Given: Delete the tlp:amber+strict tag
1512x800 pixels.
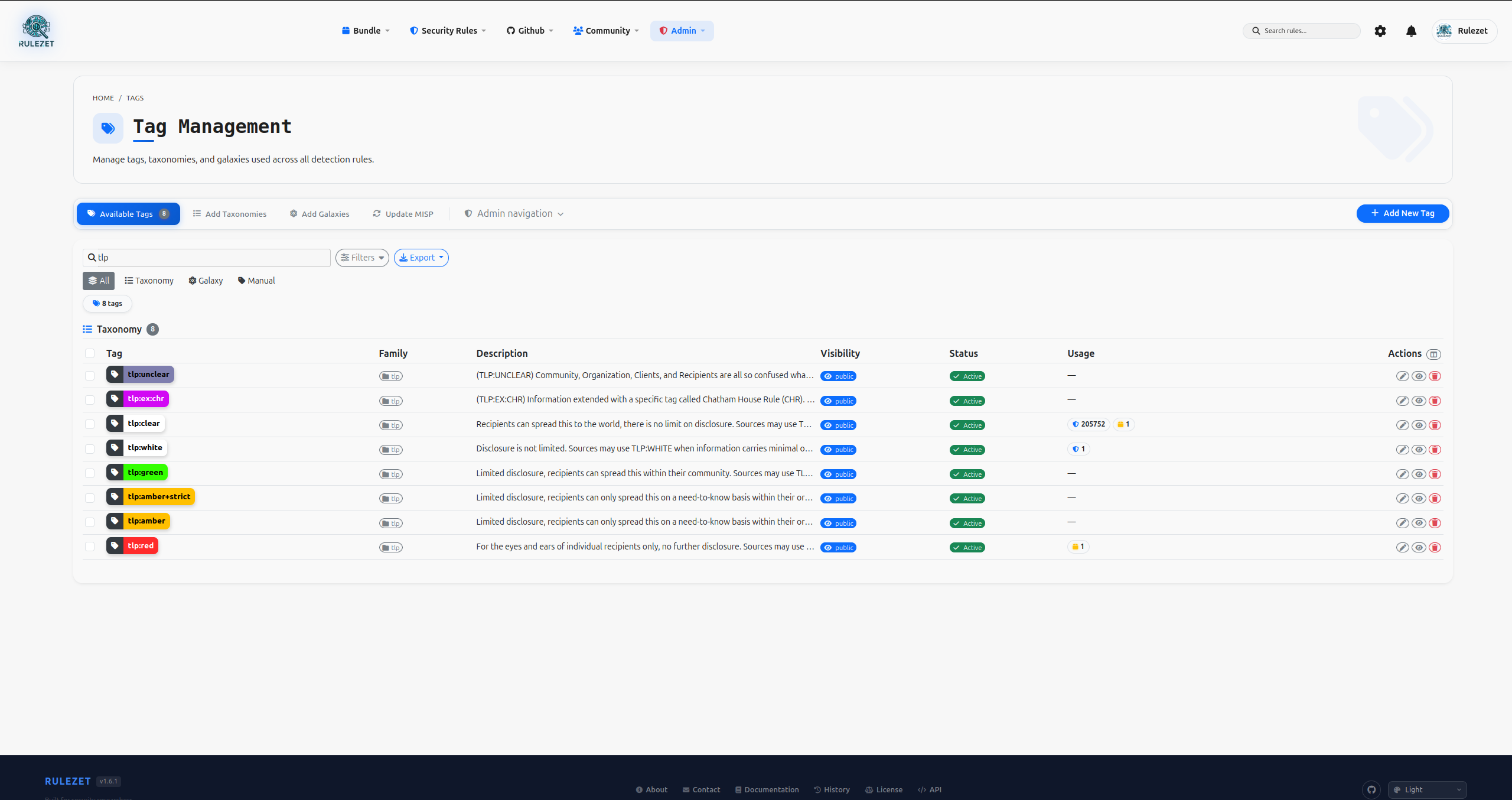Looking at the screenshot, I should point(1435,499).
